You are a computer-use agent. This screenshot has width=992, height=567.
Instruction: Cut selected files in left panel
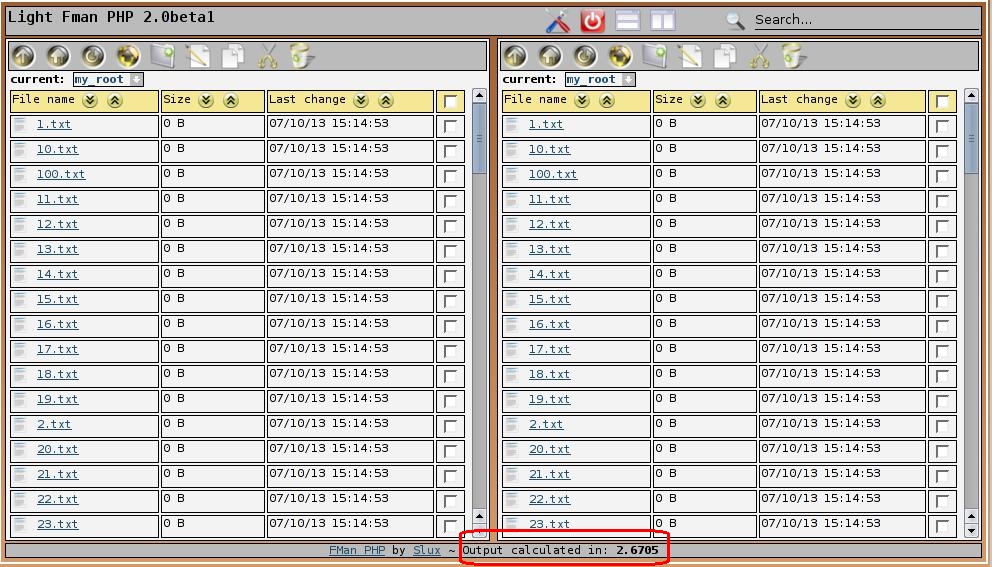pos(268,56)
